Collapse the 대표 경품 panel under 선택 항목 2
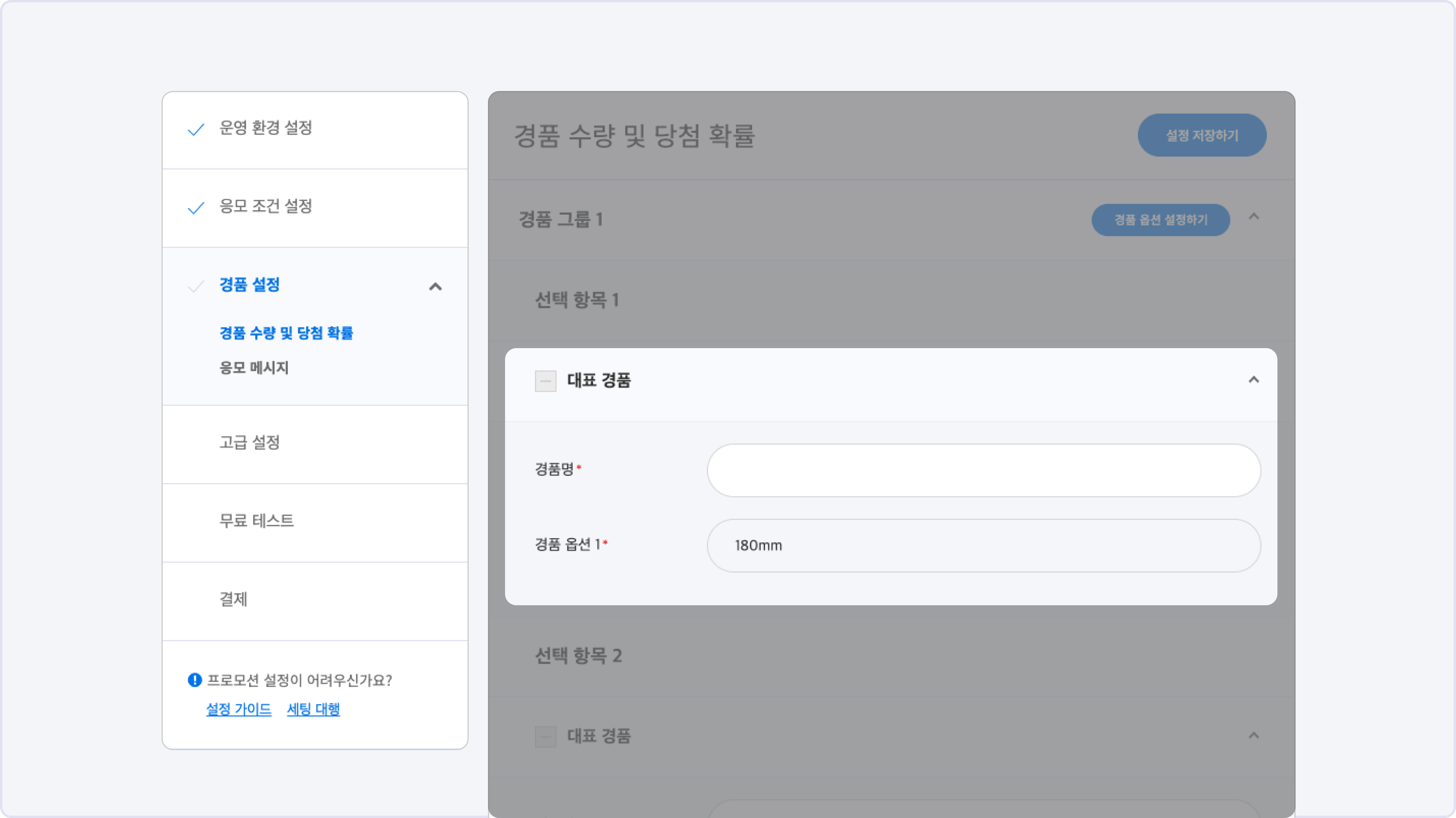1456x818 pixels. [1254, 735]
